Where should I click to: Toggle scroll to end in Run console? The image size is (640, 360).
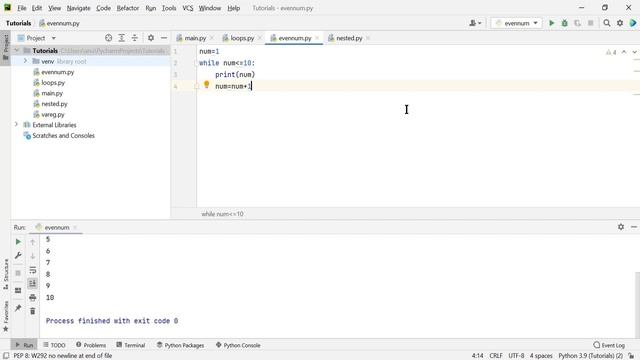[33, 284]
